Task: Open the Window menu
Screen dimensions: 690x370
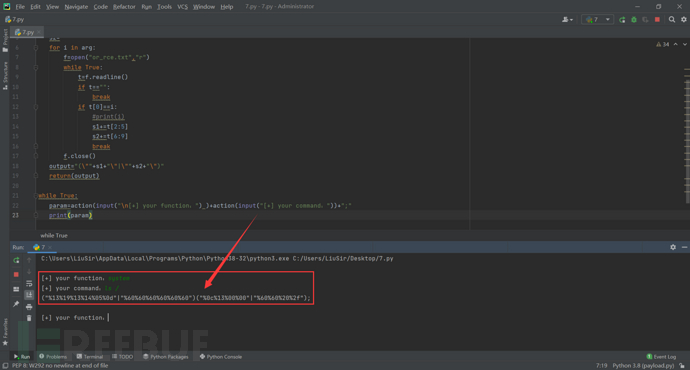Action: [x=204, y=7]
